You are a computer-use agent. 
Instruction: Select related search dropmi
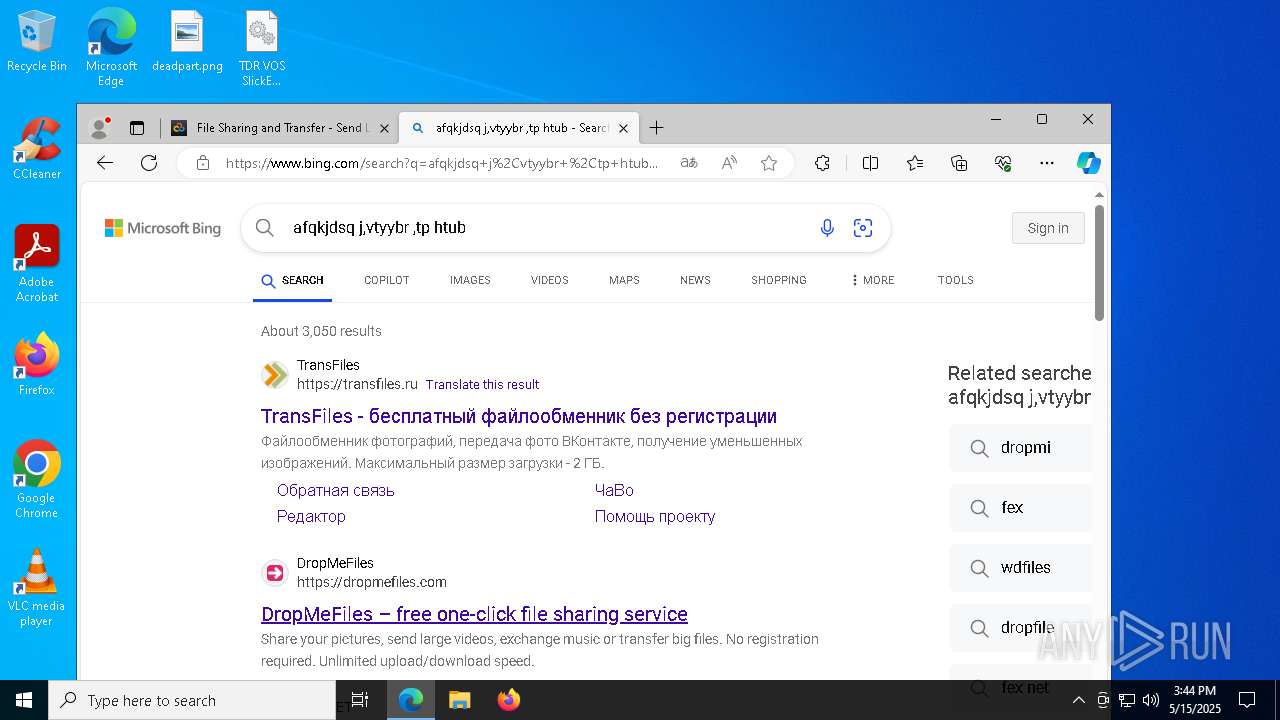point(1020,448)
